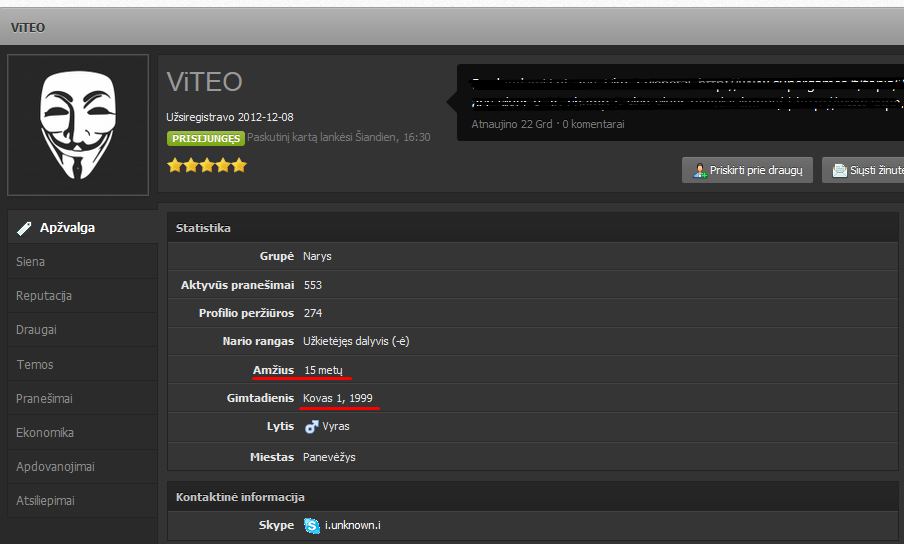Click the Skype icon next to i.unknown.i
904x544 pixels.
(x=312, y=526)
